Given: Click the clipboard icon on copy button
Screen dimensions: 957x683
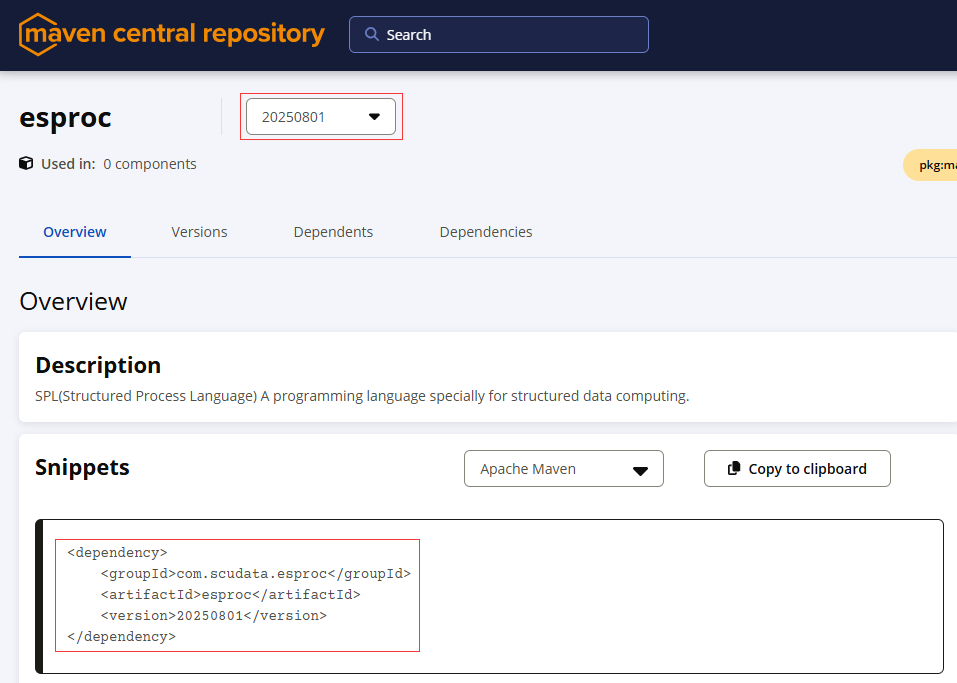Looking at the screenshot, I should tap(734, 468).
